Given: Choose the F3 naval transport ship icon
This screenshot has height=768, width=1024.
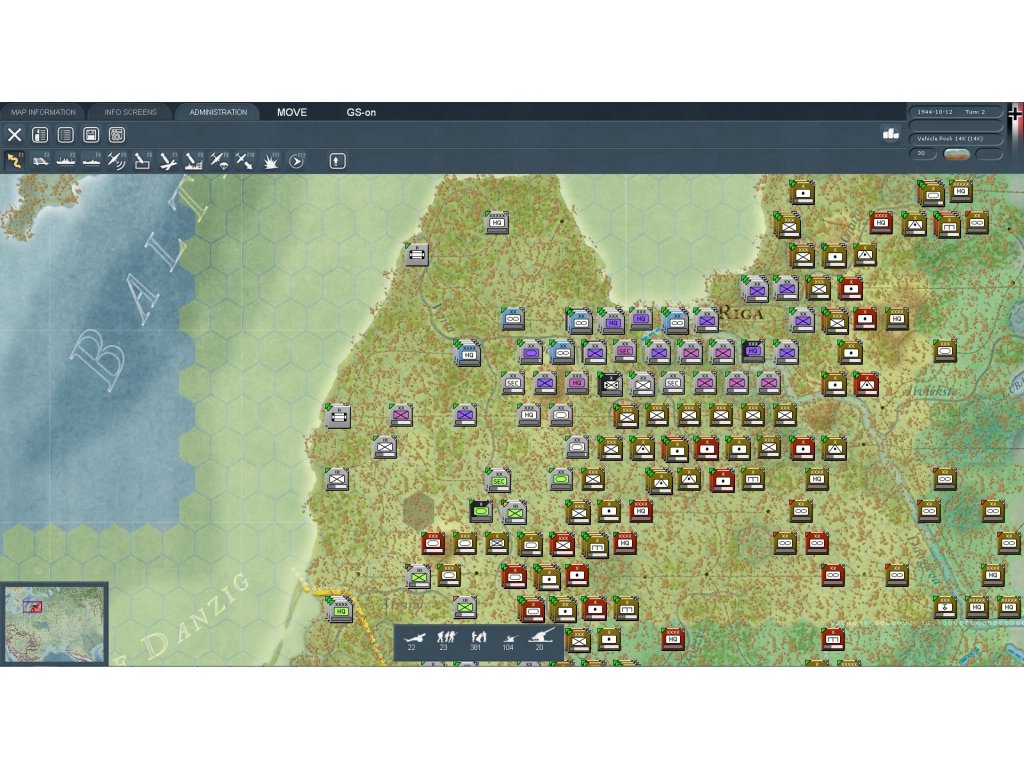Looking at the screenshot, I should click(x=66, y=160).
